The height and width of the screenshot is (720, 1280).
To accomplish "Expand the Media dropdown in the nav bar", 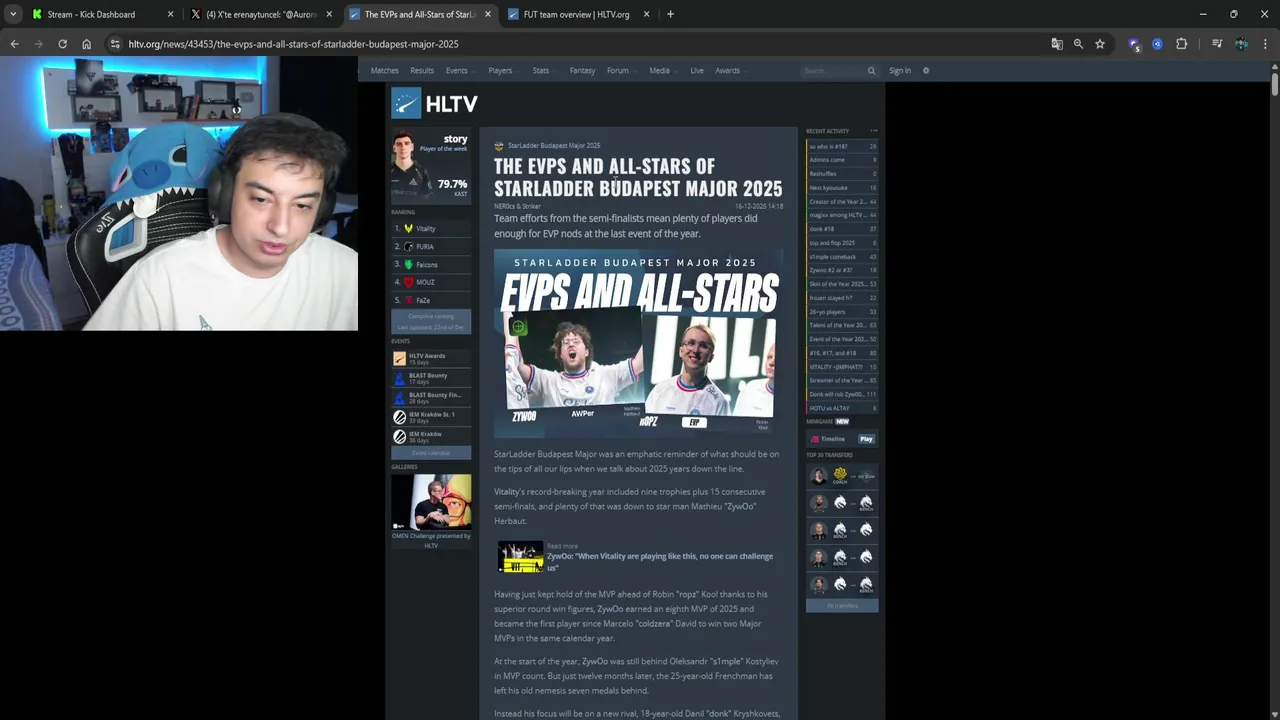I will (662, 71).
